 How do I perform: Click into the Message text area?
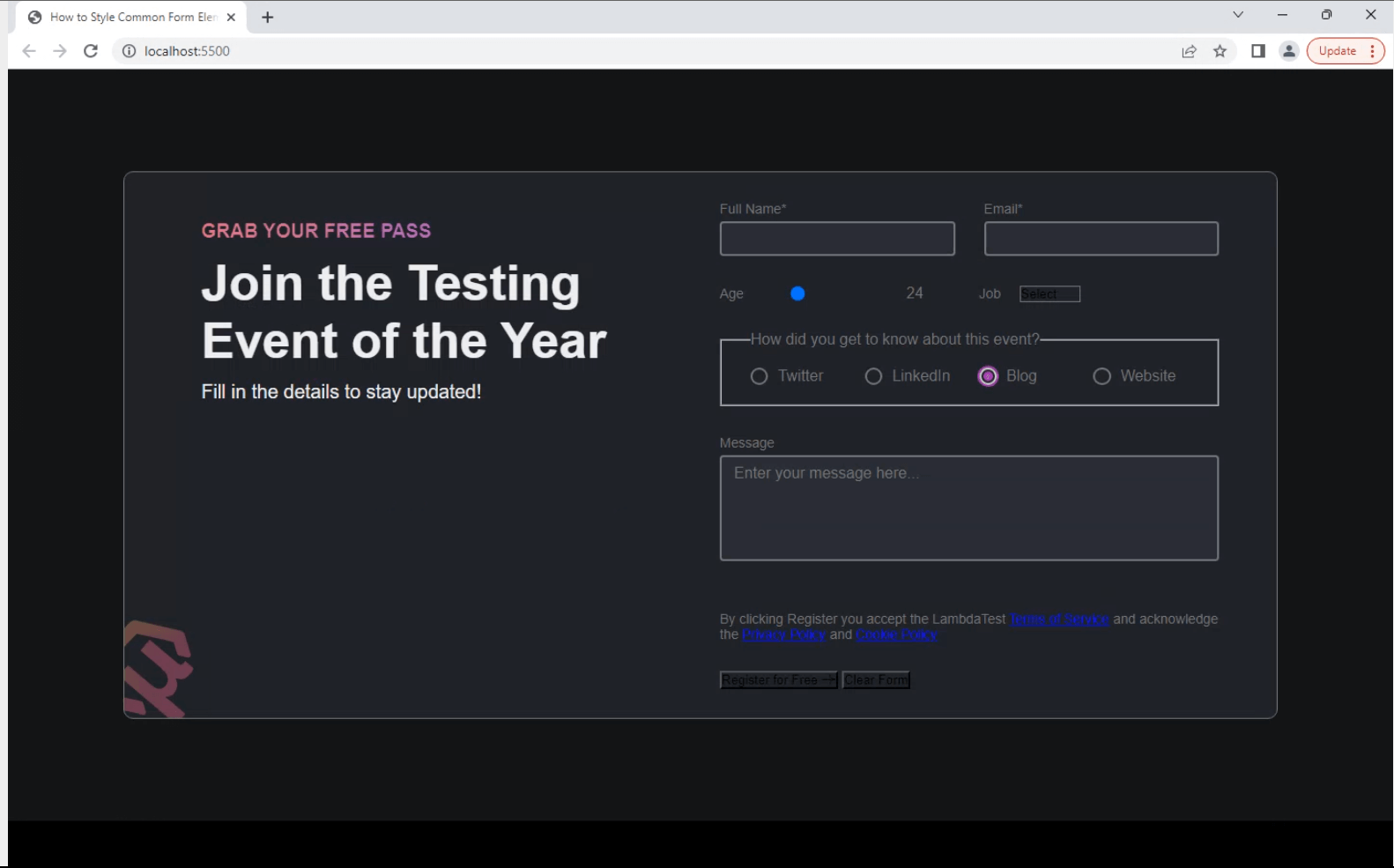coord(969,508)
